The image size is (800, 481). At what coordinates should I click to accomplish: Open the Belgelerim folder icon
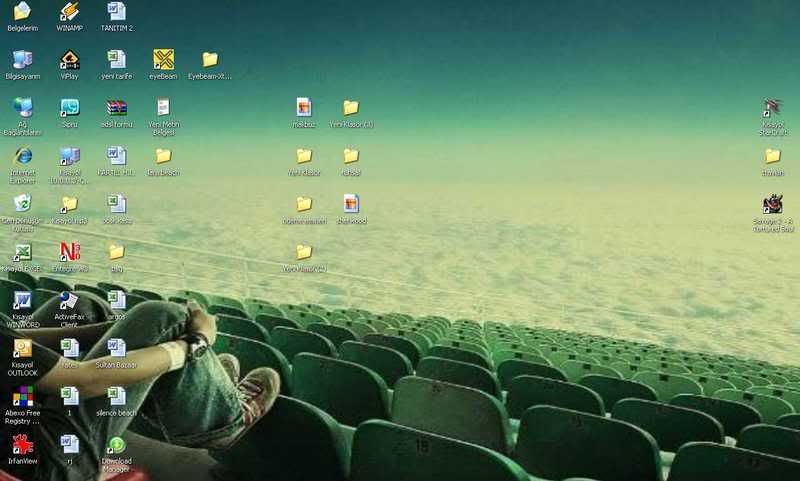[x=22, y=11]
